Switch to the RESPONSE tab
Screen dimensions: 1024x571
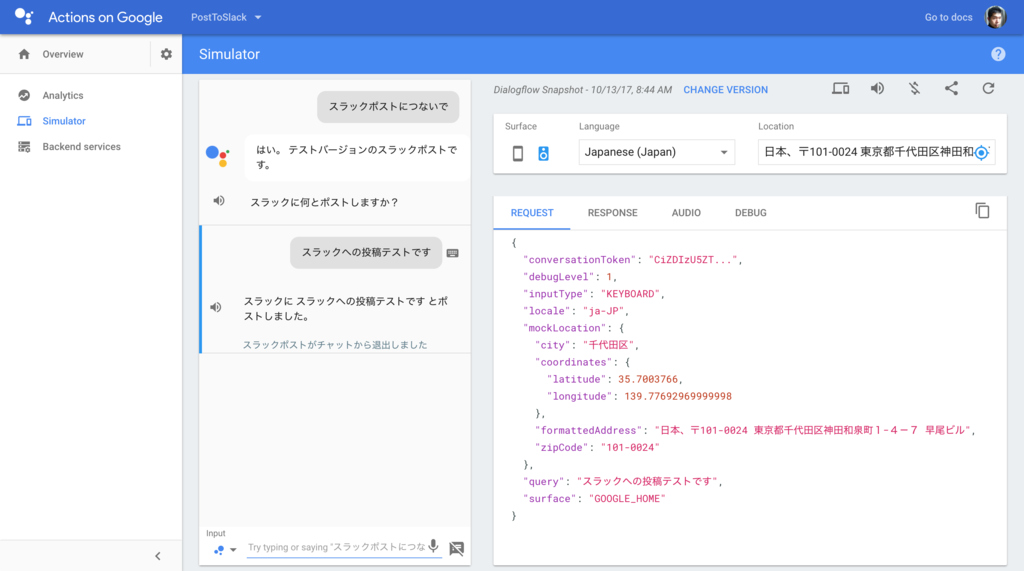point(613,213)
